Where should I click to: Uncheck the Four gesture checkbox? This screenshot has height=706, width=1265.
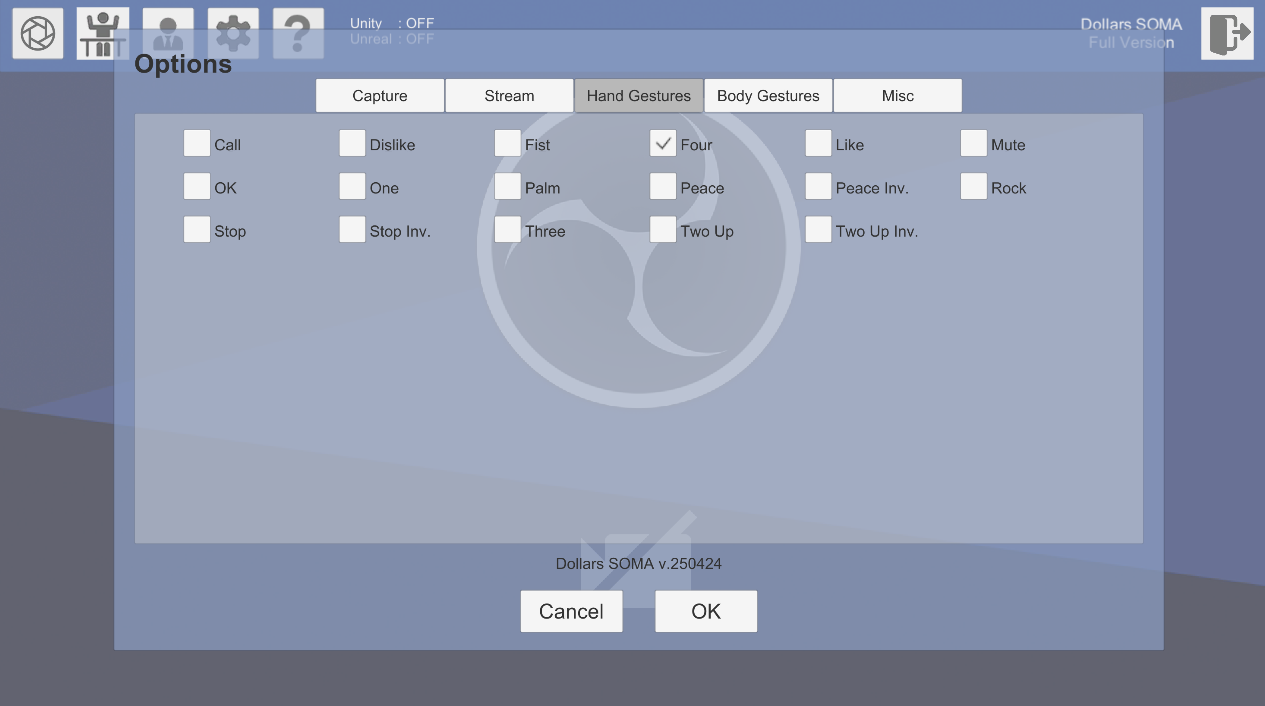pos(663,144)
